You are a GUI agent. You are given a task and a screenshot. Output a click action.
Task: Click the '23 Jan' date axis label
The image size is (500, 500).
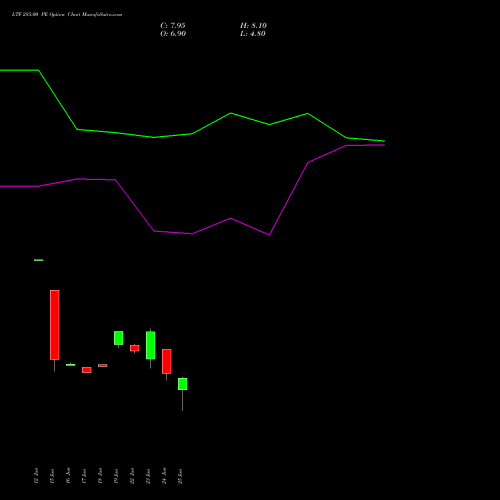(148, 476)
